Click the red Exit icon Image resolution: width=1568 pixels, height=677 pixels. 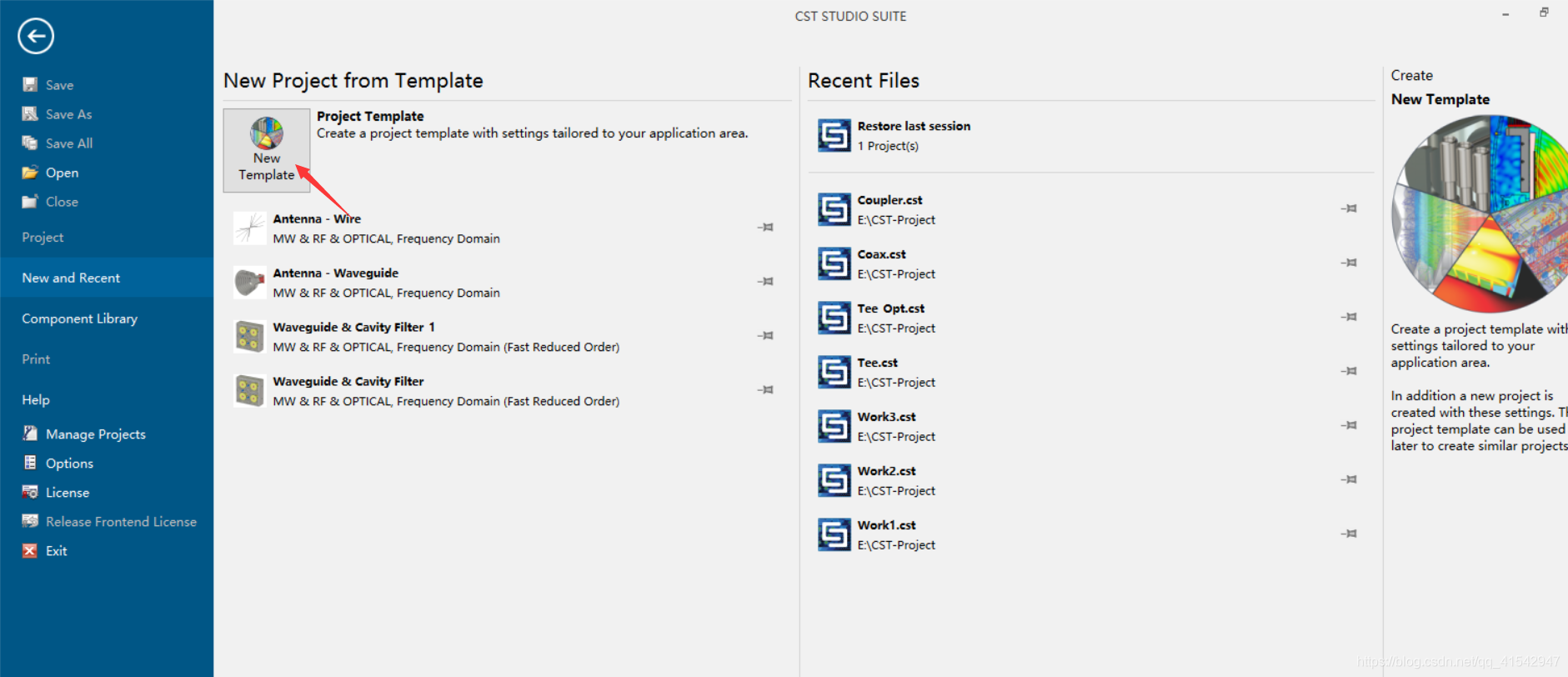[x=30, y=550]
